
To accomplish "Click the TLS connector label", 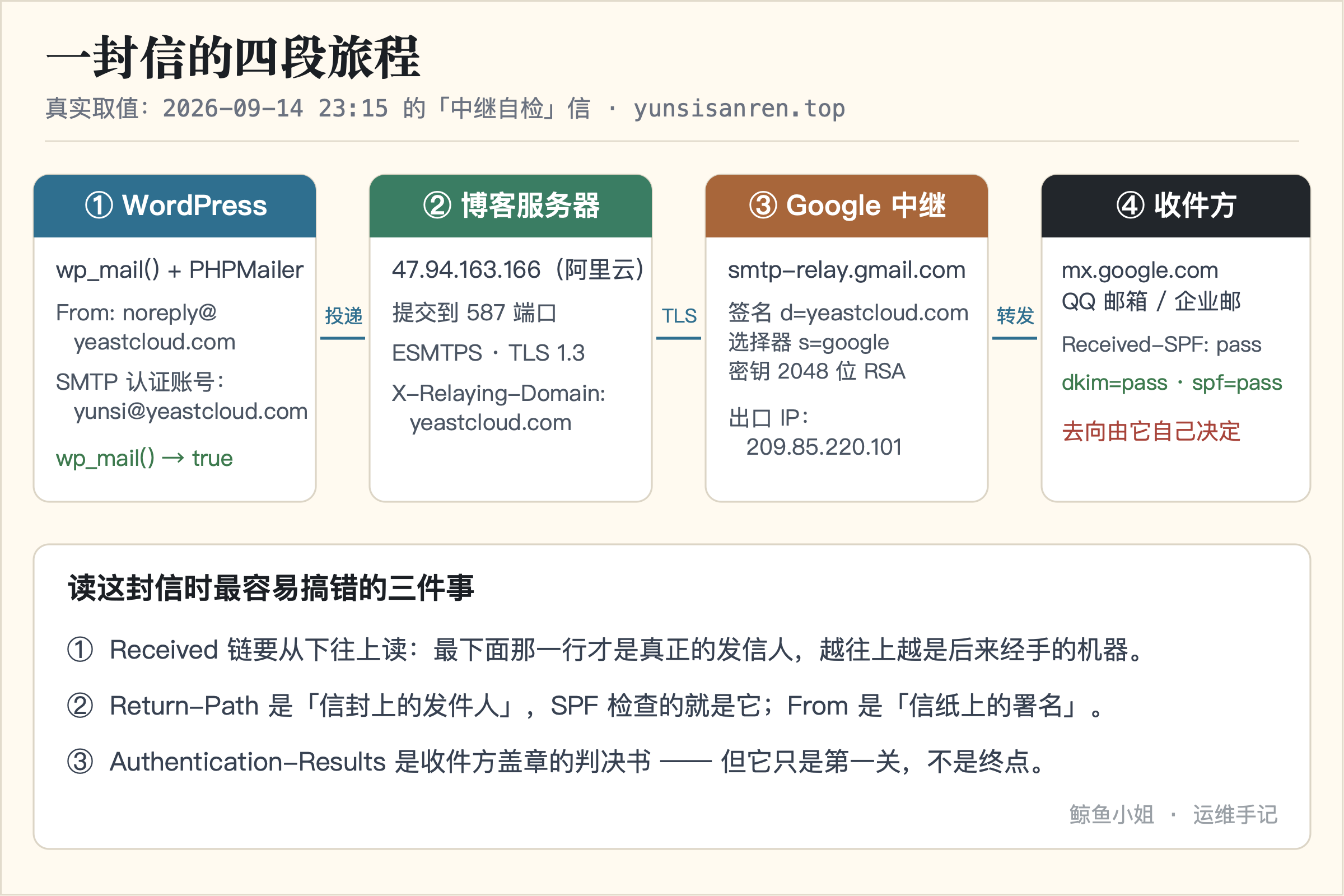I will 679,315.
